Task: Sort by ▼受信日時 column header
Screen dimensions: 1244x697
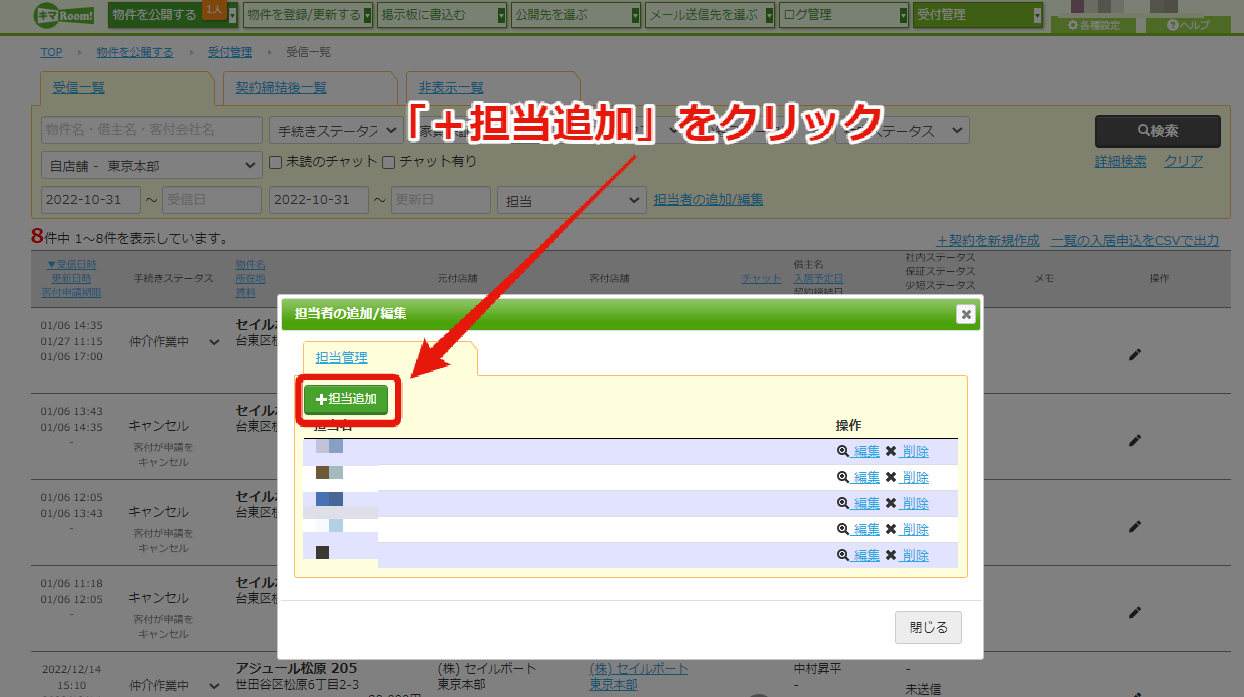Action: click(x=72, y=264)
